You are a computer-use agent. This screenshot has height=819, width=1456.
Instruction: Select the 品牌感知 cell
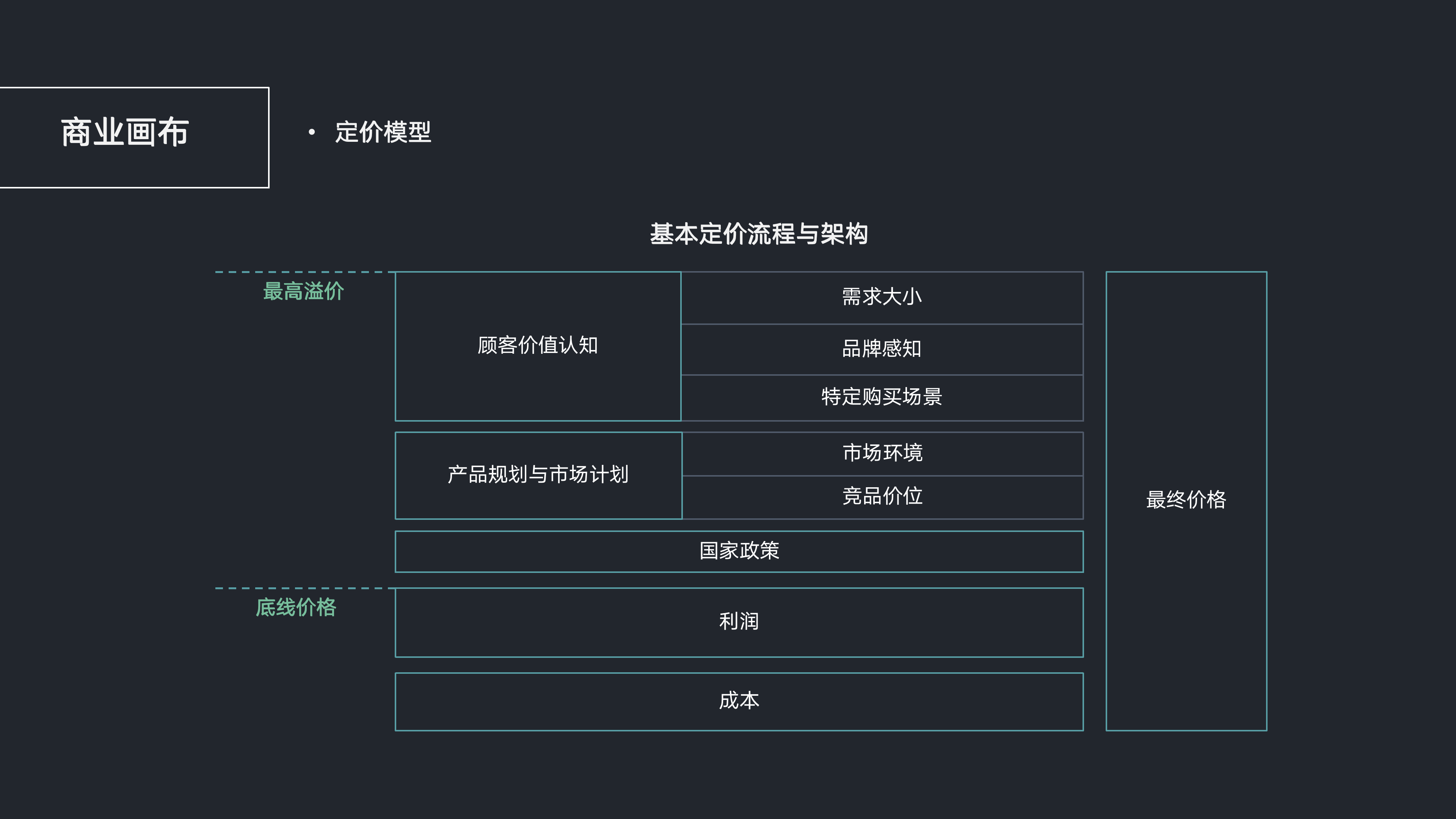pos(882,349)
